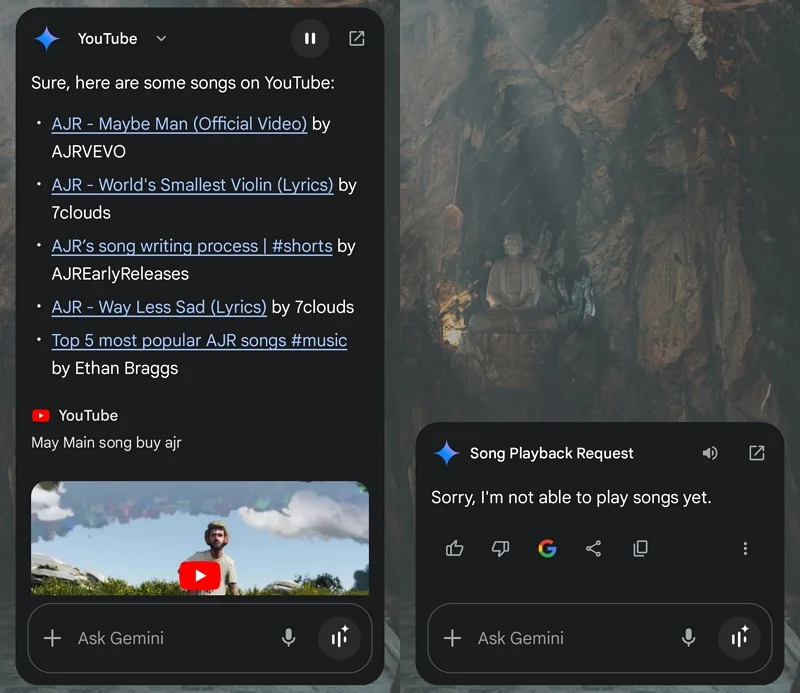Start Gemini Live from the left panel
The width and height of the screenshot is (800, 693).
339,638
